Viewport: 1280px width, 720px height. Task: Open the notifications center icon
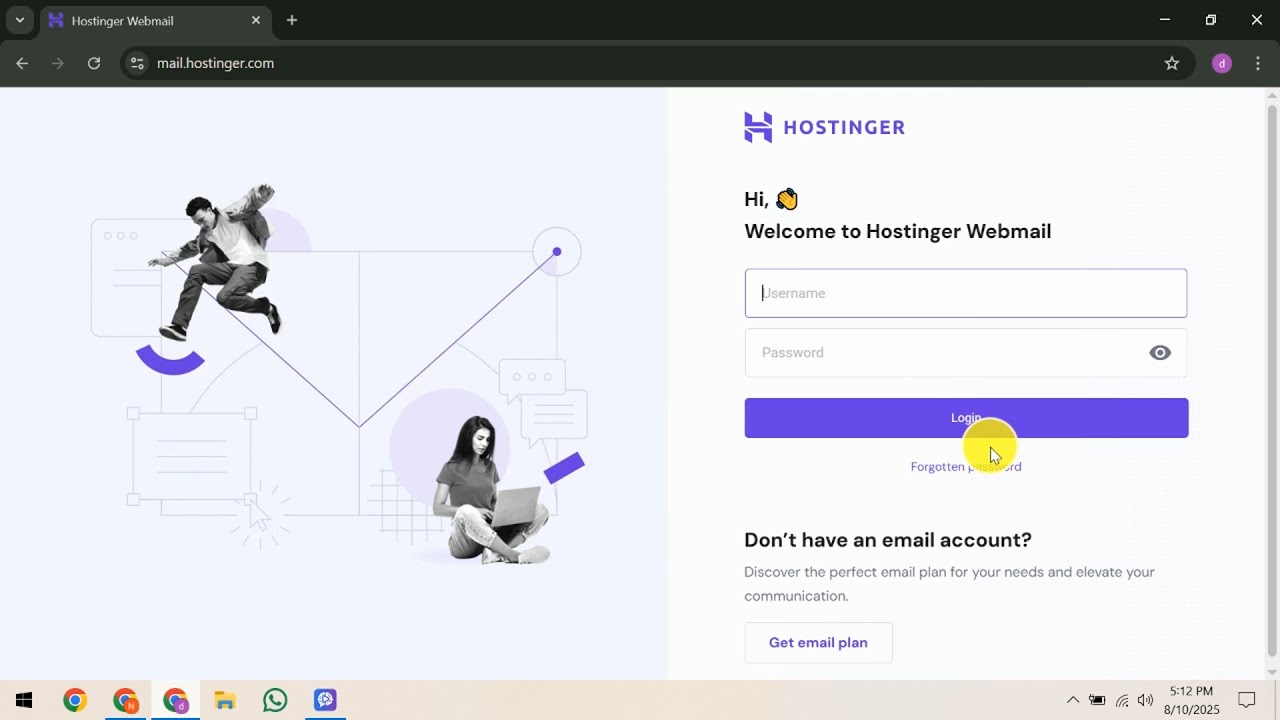(x=1247, y=700)
